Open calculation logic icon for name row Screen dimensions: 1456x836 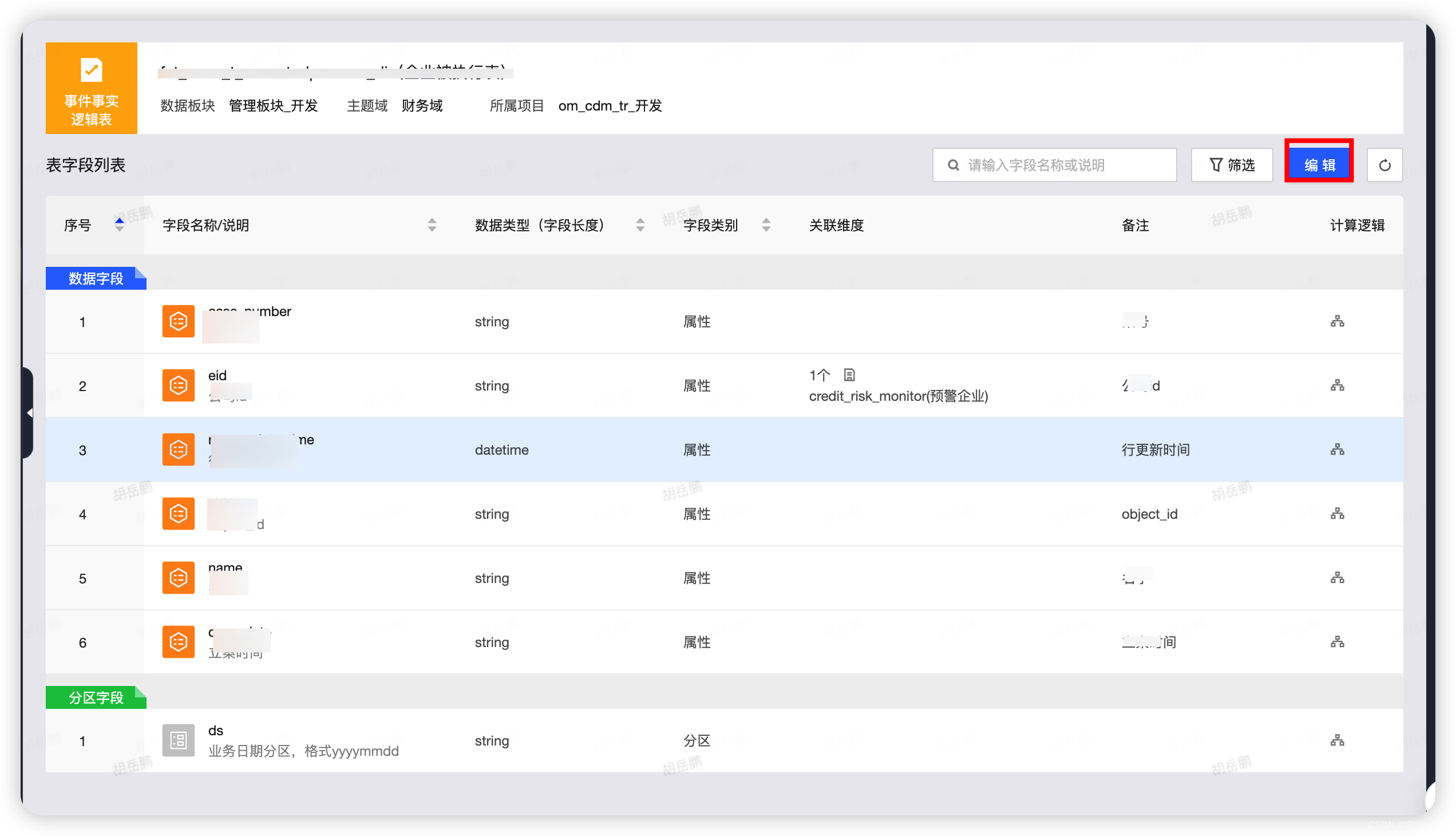click(x=1336, y=578)
